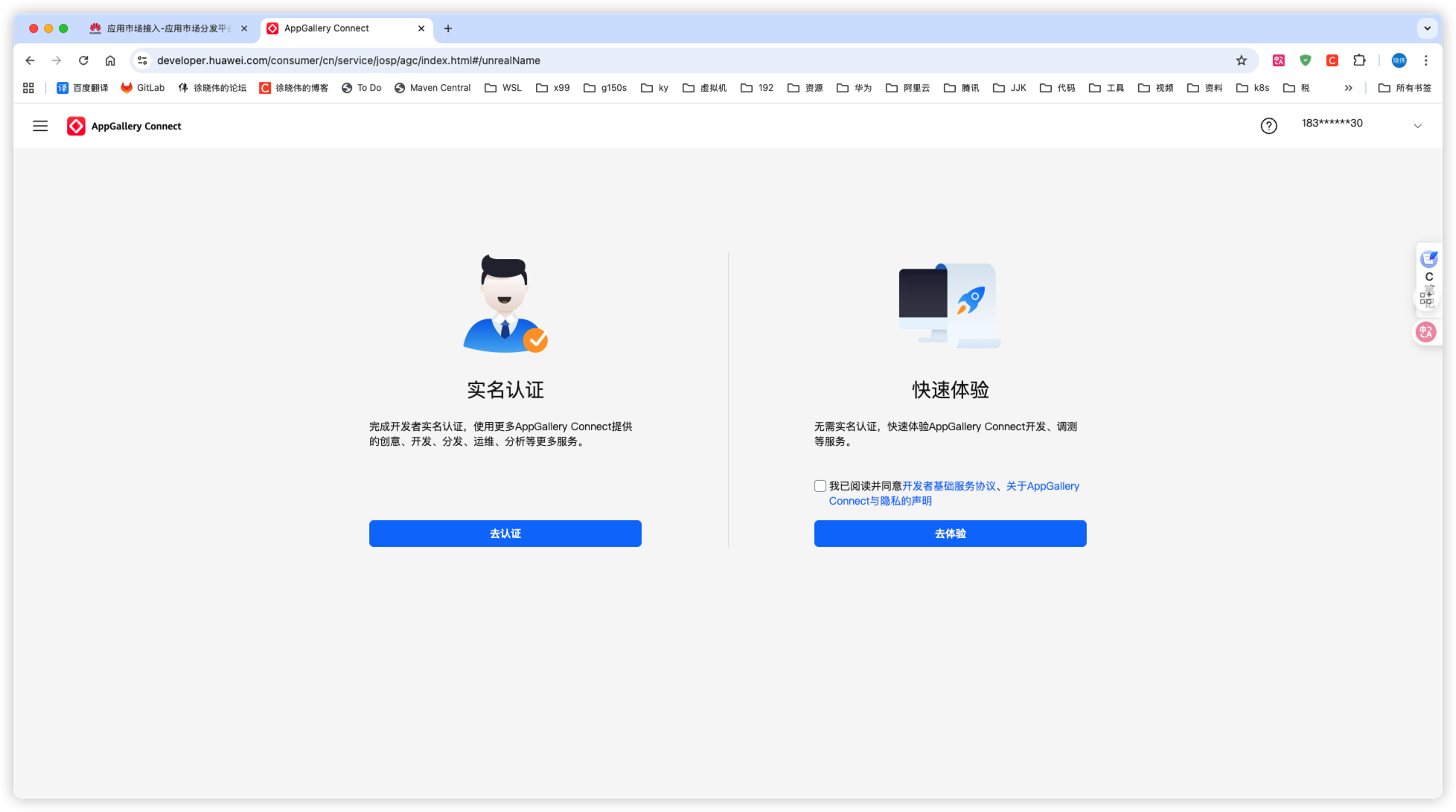Open the help question mark icon
Screen dimensions: 1456x812
point(1268,126)
